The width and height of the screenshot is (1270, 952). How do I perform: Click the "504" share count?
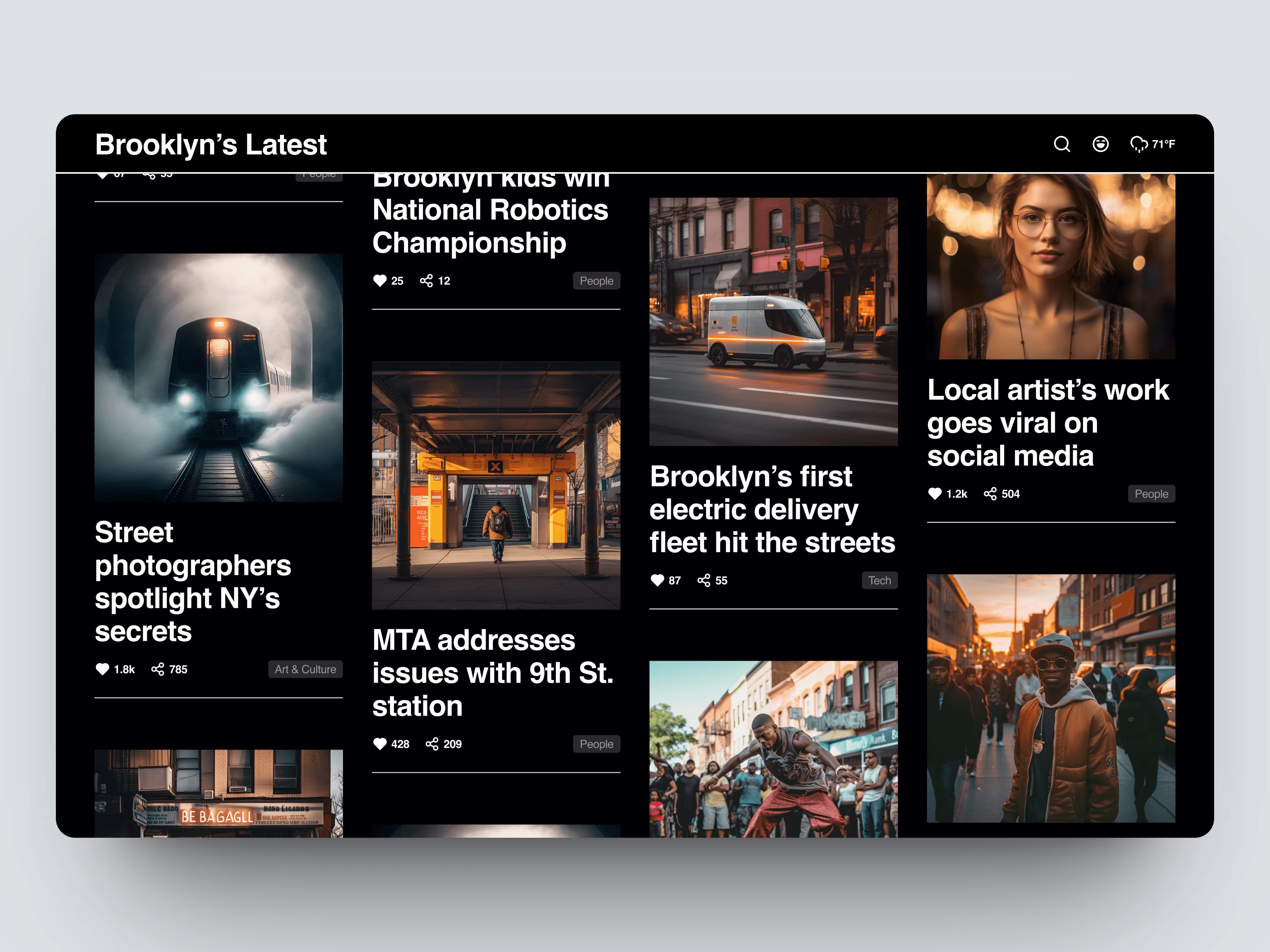(x=1010, y=494)
